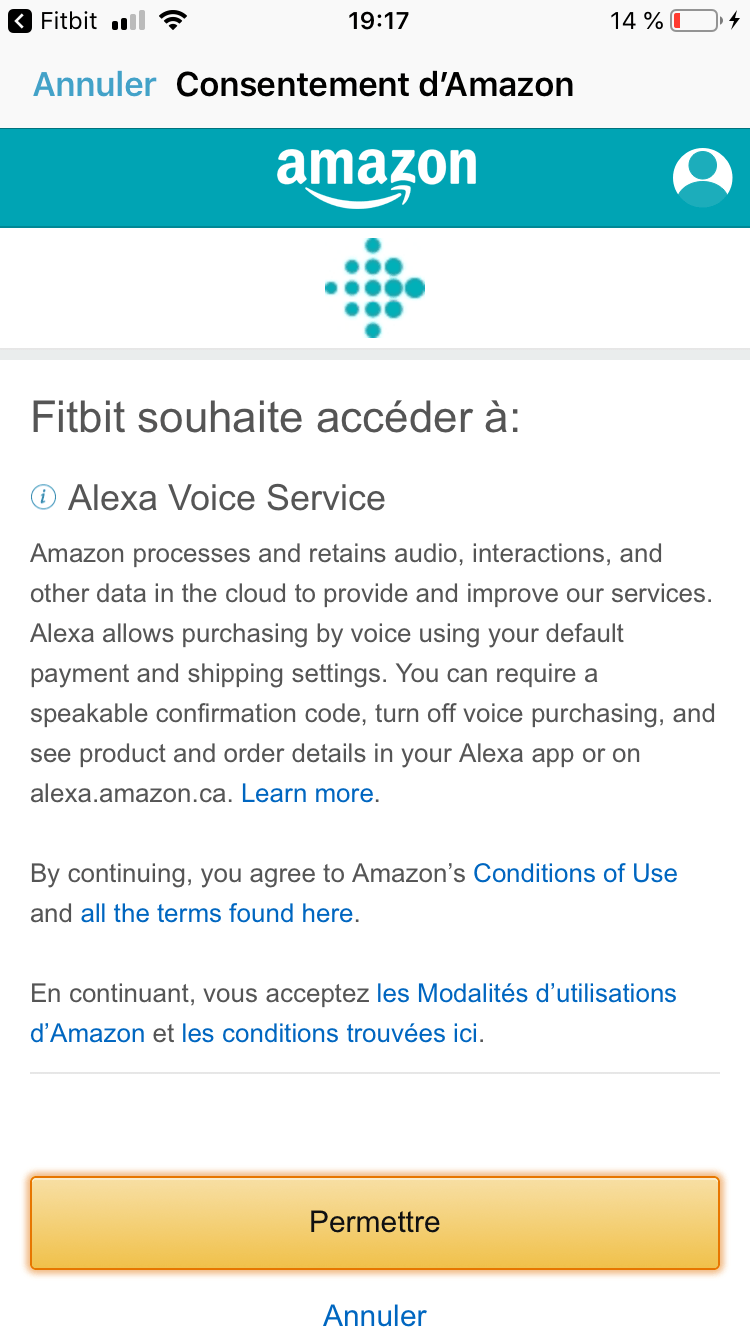Tap the Fitbit dotted logo
The height and width of the screenshot is (1334, 750).
(x=375, y=288)
